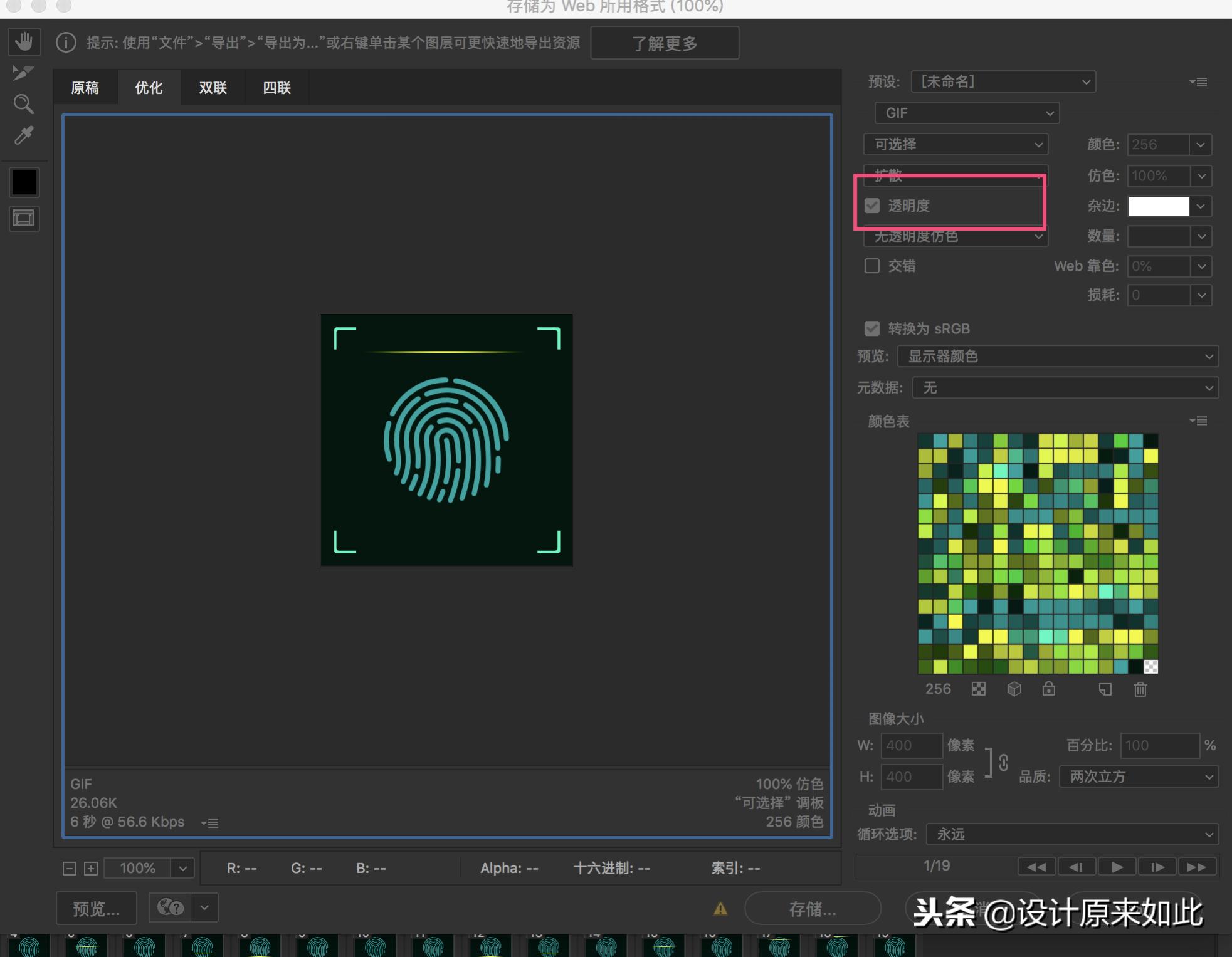This screenshot has height=957, width=1232.
Task: Toggle 转换为 sRGB checkbox
Action: pyautogui.click(x=872, y=328)
